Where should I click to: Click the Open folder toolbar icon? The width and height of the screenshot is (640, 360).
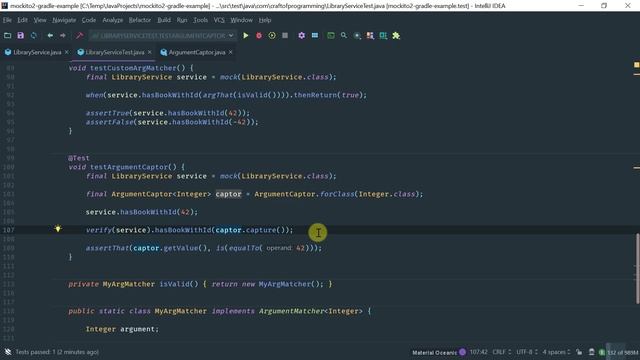[x=7, y=36]
